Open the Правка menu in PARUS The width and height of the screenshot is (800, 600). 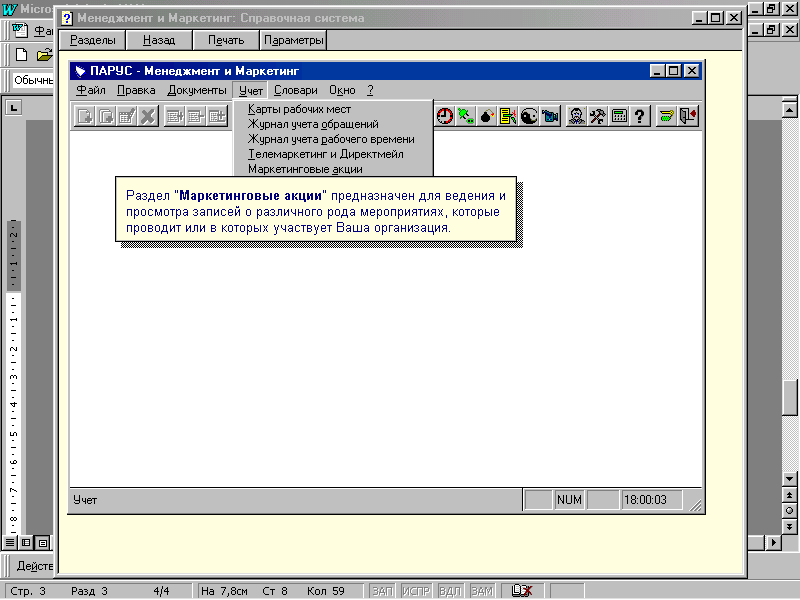point(136,90)
